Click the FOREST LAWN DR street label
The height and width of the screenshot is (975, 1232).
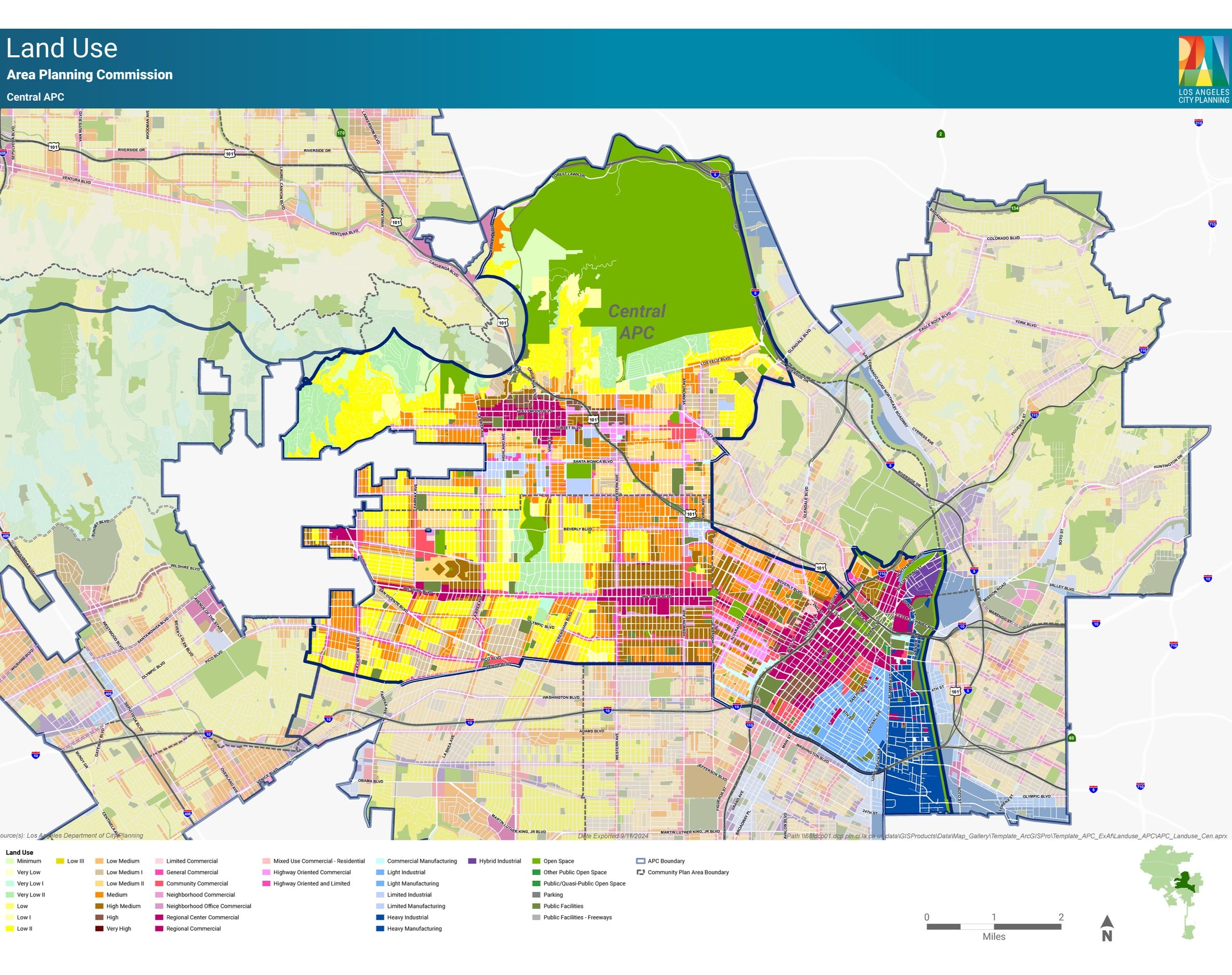(x=569, y=175)
